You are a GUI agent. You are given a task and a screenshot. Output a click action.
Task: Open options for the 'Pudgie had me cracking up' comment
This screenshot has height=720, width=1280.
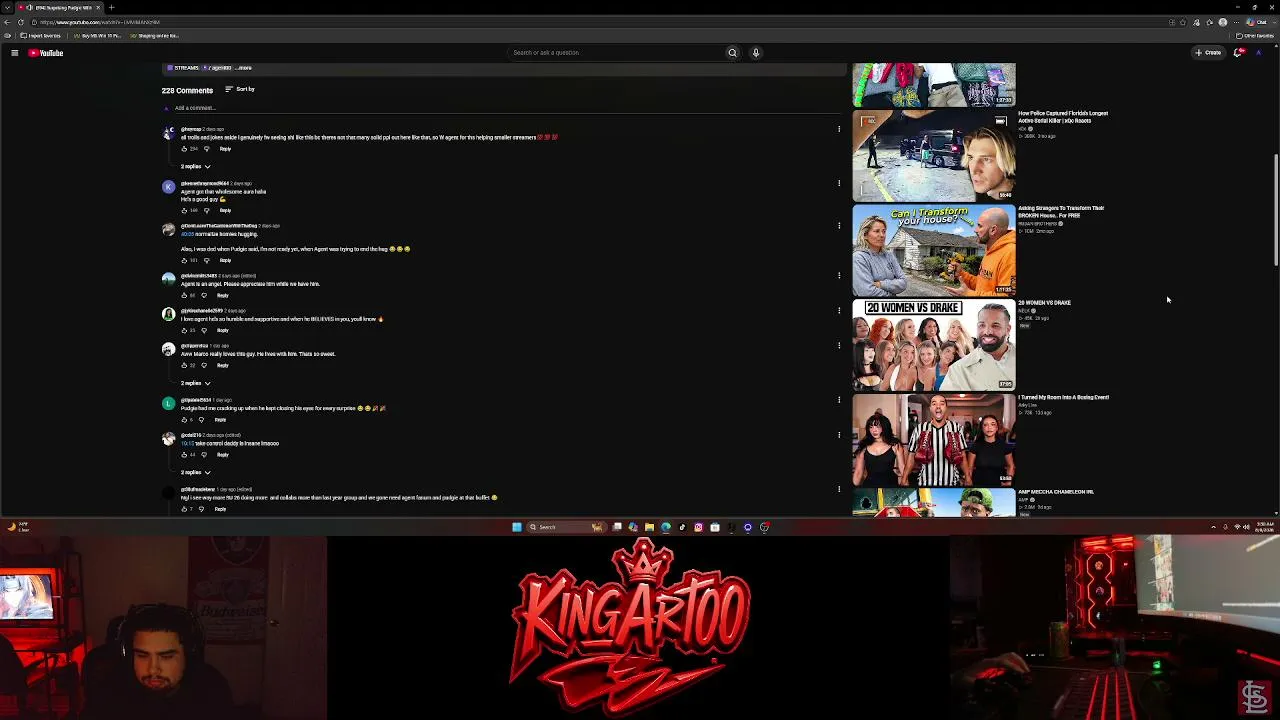coord(839,400)
